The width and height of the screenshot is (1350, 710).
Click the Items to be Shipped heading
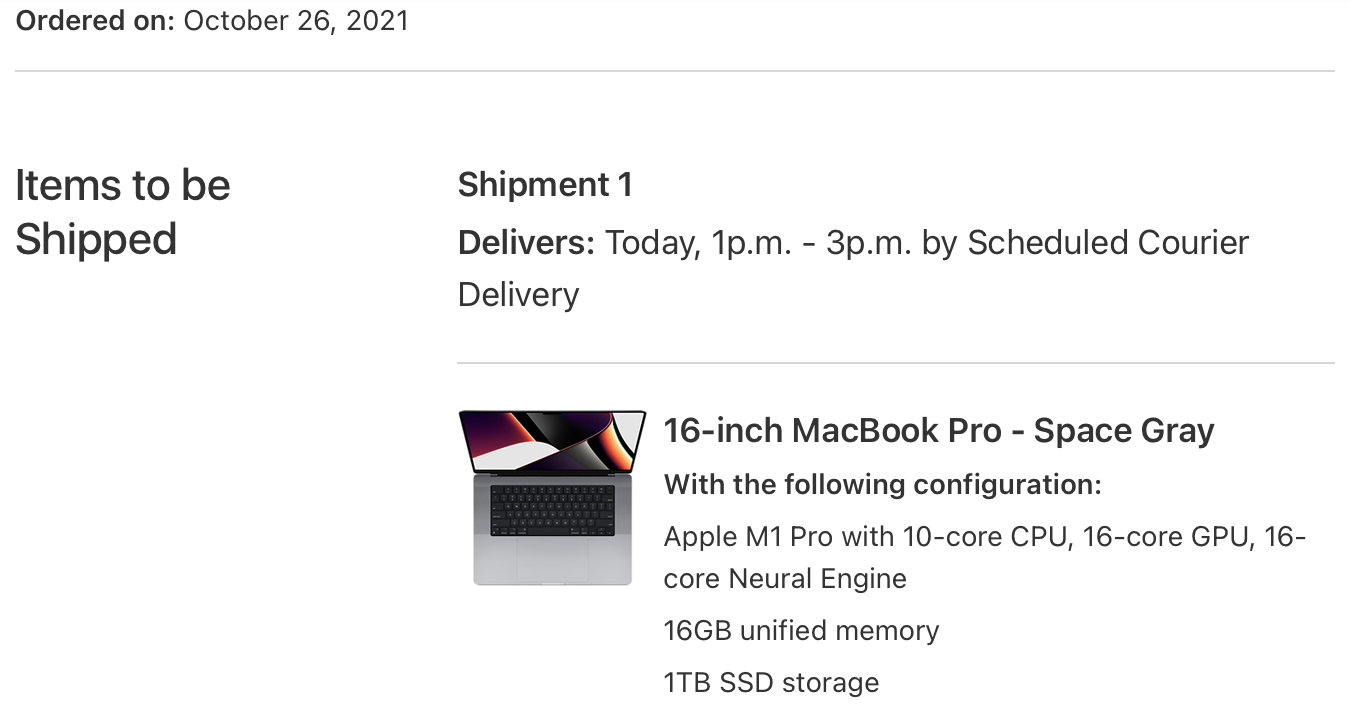pos(123,212)
